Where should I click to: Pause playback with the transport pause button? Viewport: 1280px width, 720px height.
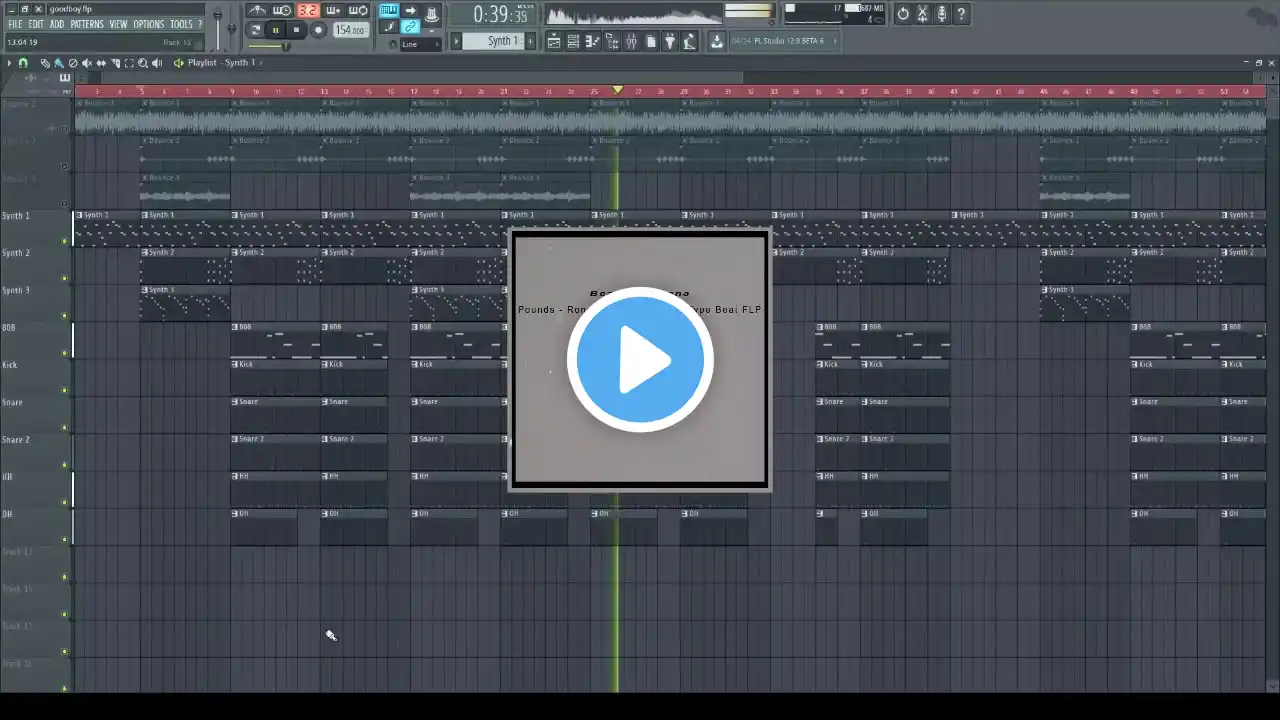pyautogui.click(x=276, y=30)
